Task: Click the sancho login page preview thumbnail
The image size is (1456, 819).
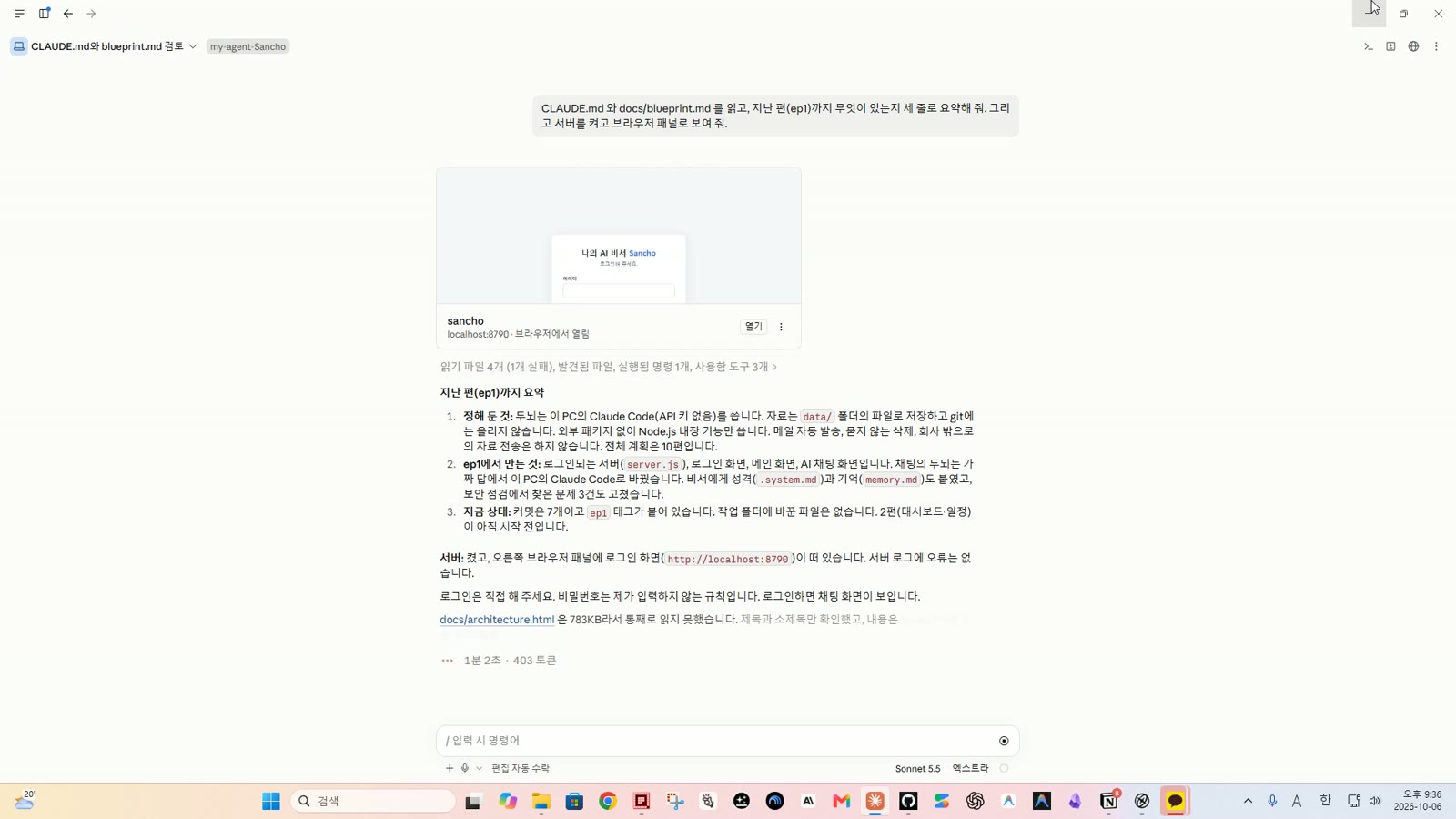Action: [x=619, y=236]
